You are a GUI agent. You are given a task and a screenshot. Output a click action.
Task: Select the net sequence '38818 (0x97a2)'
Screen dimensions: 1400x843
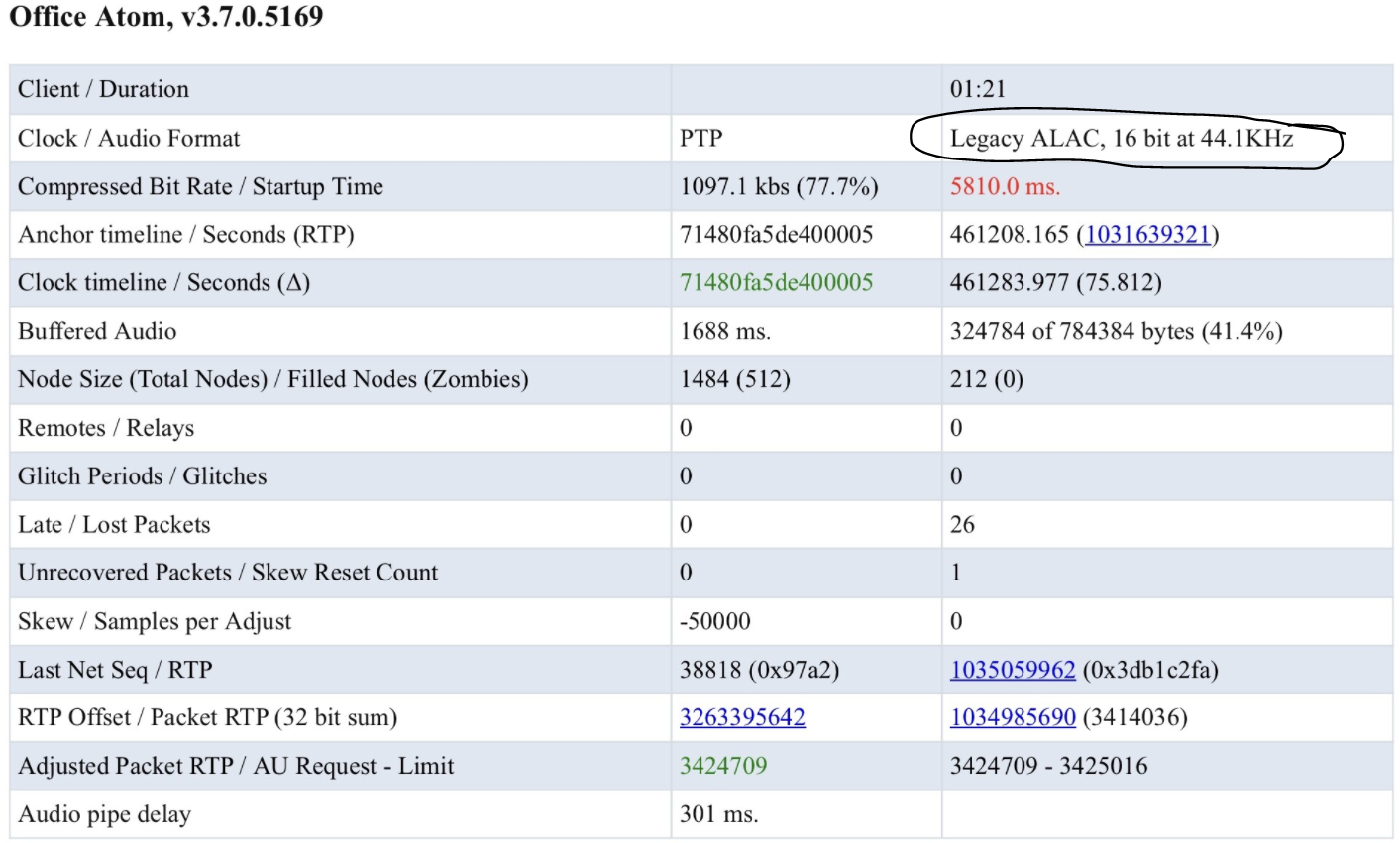pos(760,670)
